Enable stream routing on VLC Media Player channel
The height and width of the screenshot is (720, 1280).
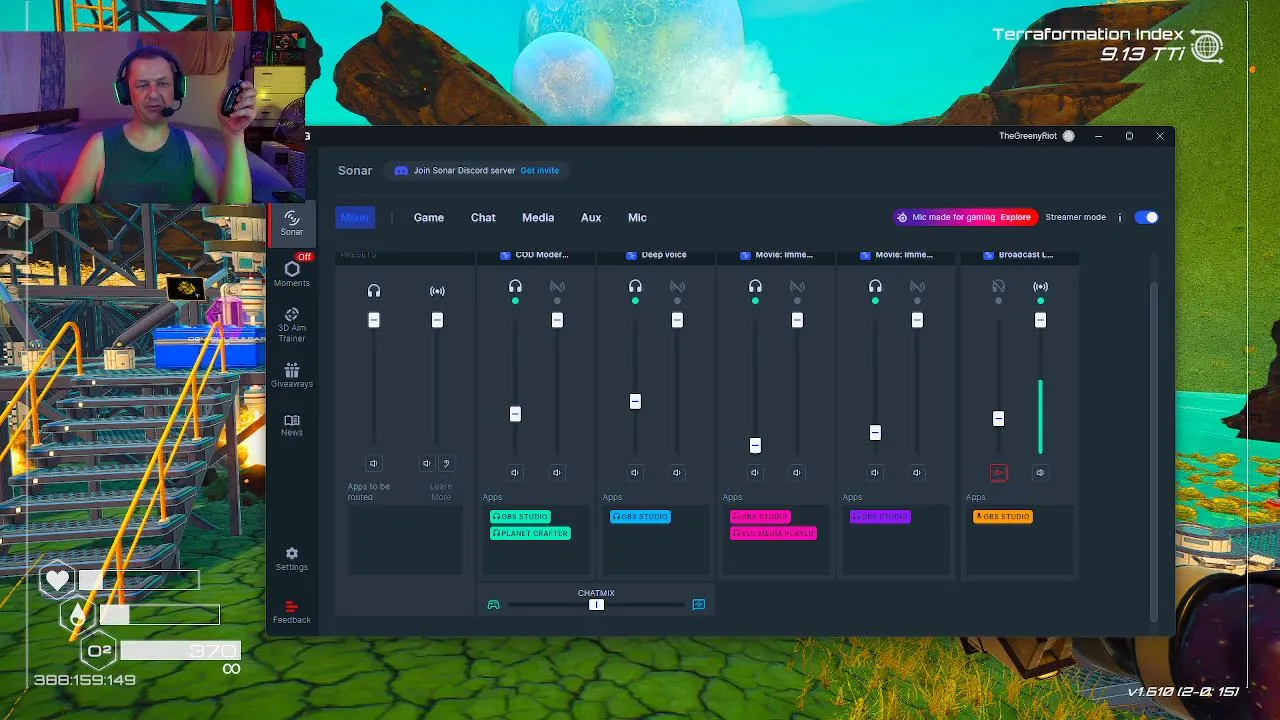coord(797,287)
